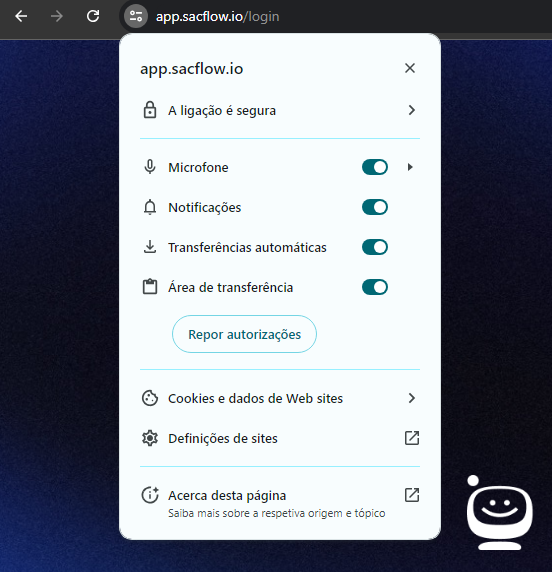Disable the Notificações permission switch
The width and height of the screenshot is (552, 572).
click(375, 207)
